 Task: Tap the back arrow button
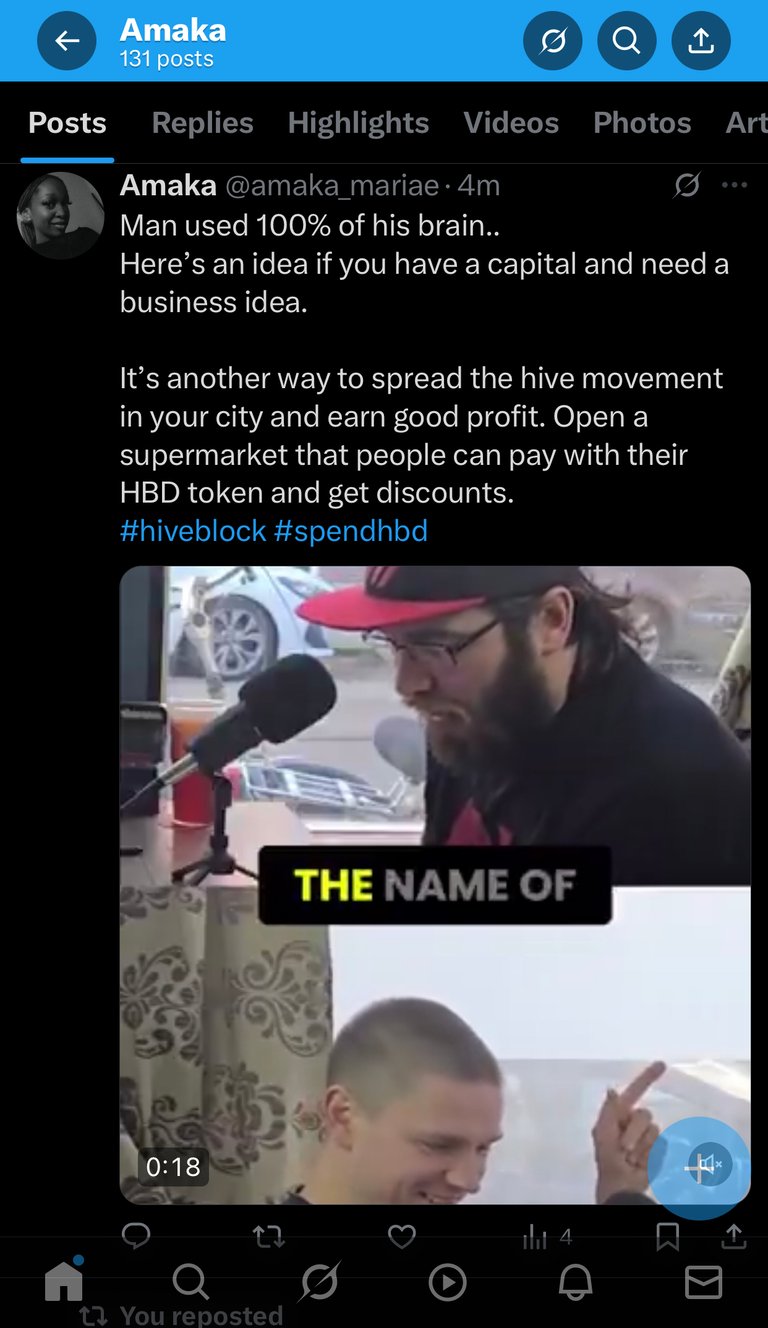point(67,41)
